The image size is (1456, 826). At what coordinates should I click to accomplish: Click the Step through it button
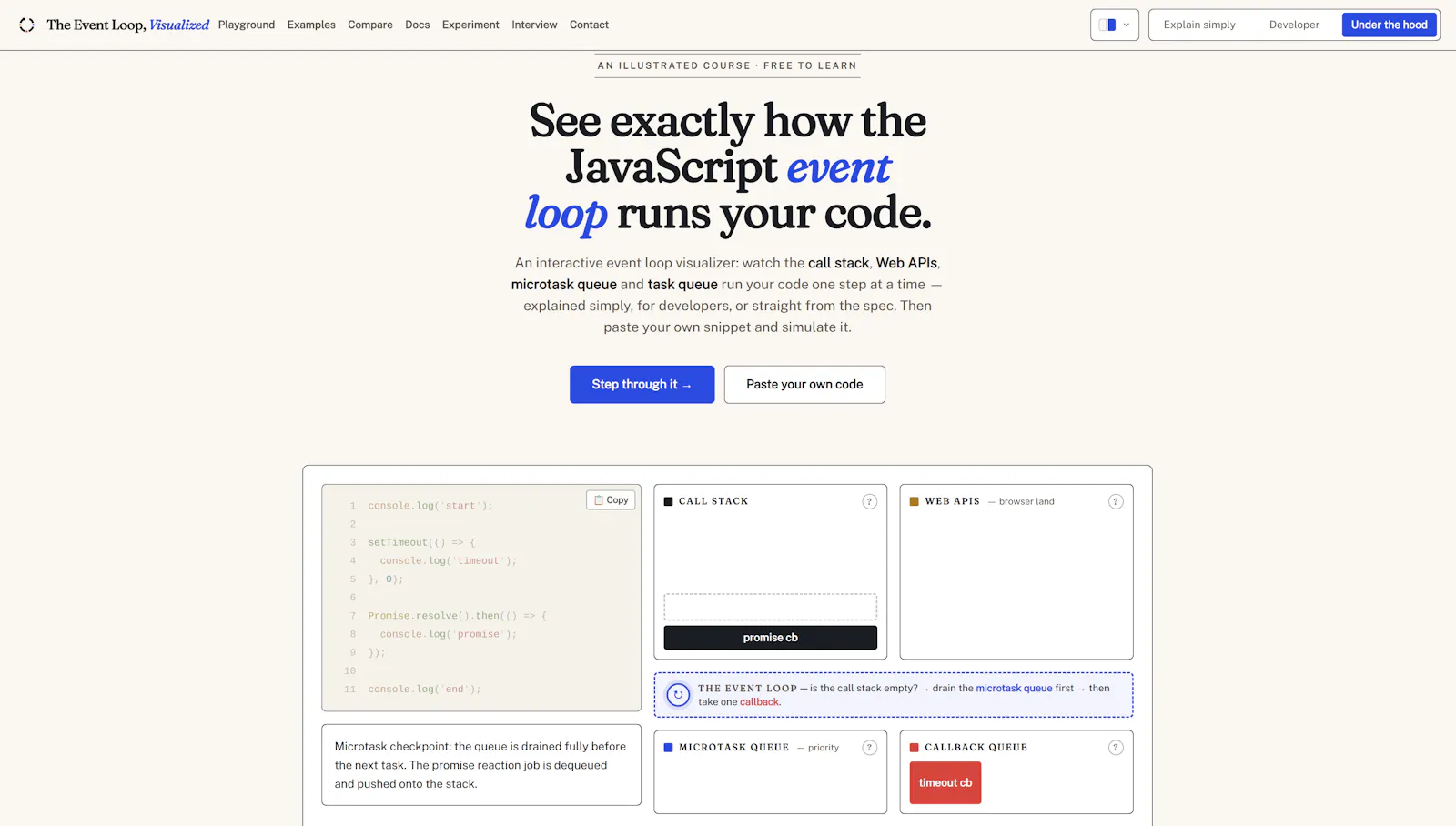tap(642, 385)
